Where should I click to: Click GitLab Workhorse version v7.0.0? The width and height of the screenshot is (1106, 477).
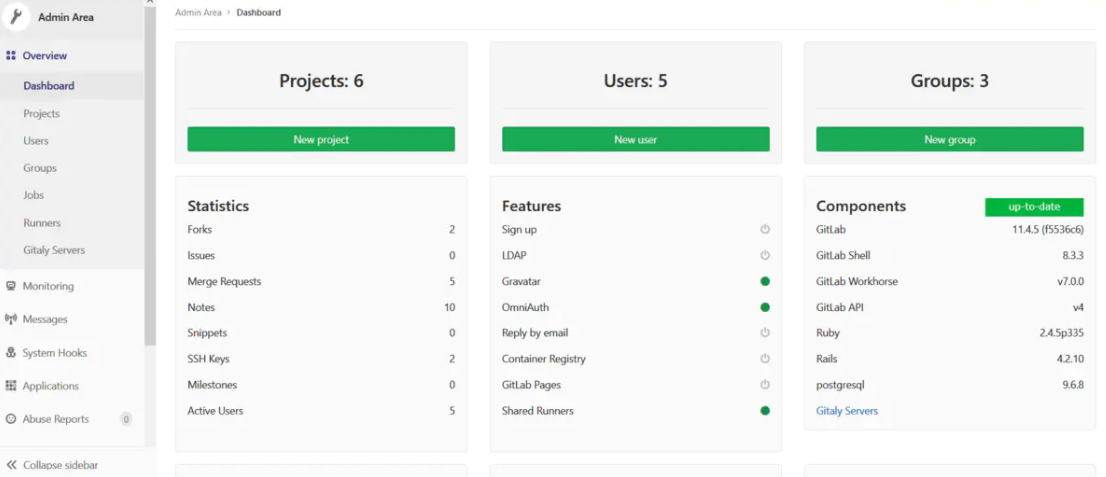[x=1070, y=282]
